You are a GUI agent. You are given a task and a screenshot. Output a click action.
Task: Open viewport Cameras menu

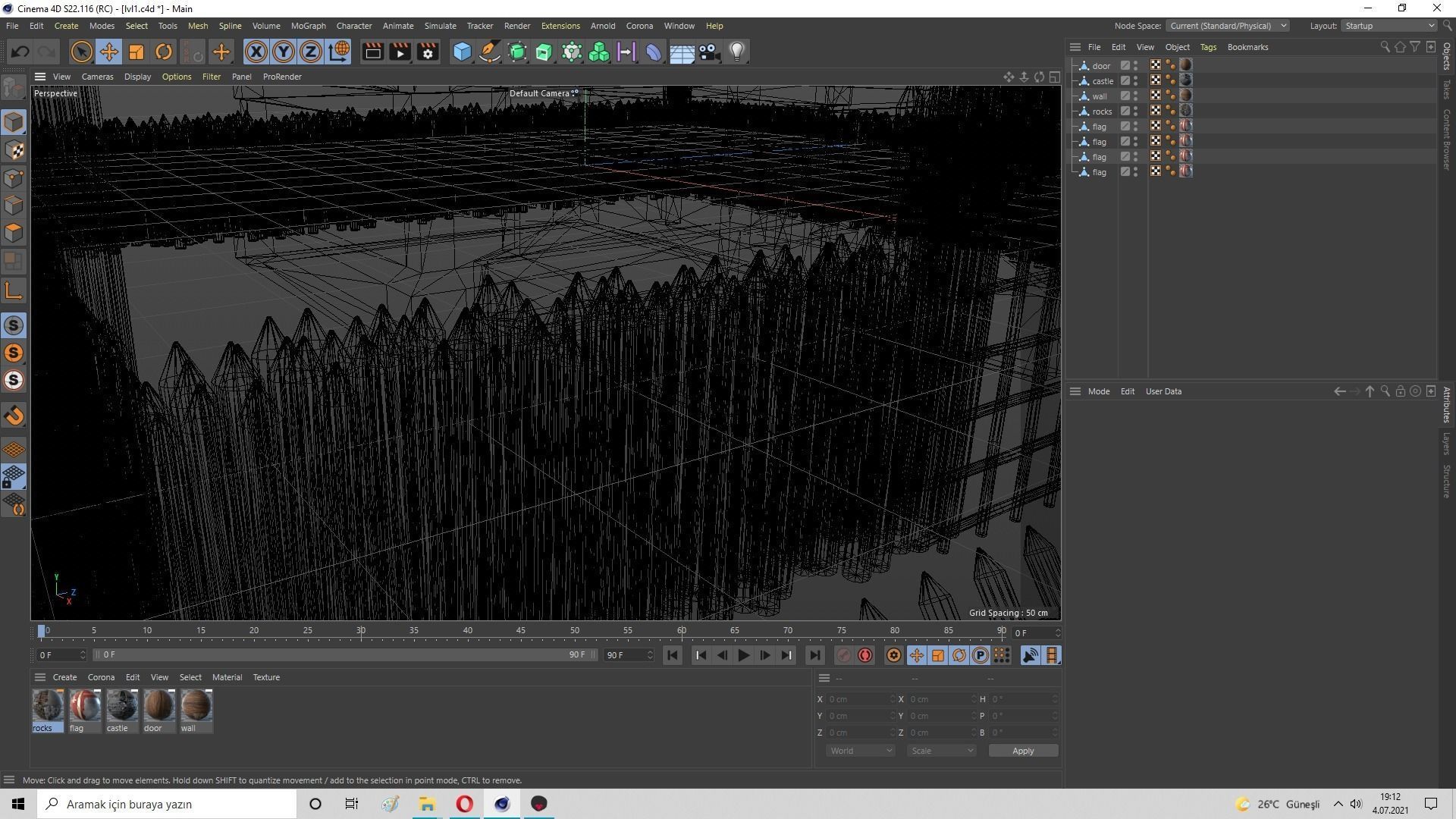pos(97,77)
